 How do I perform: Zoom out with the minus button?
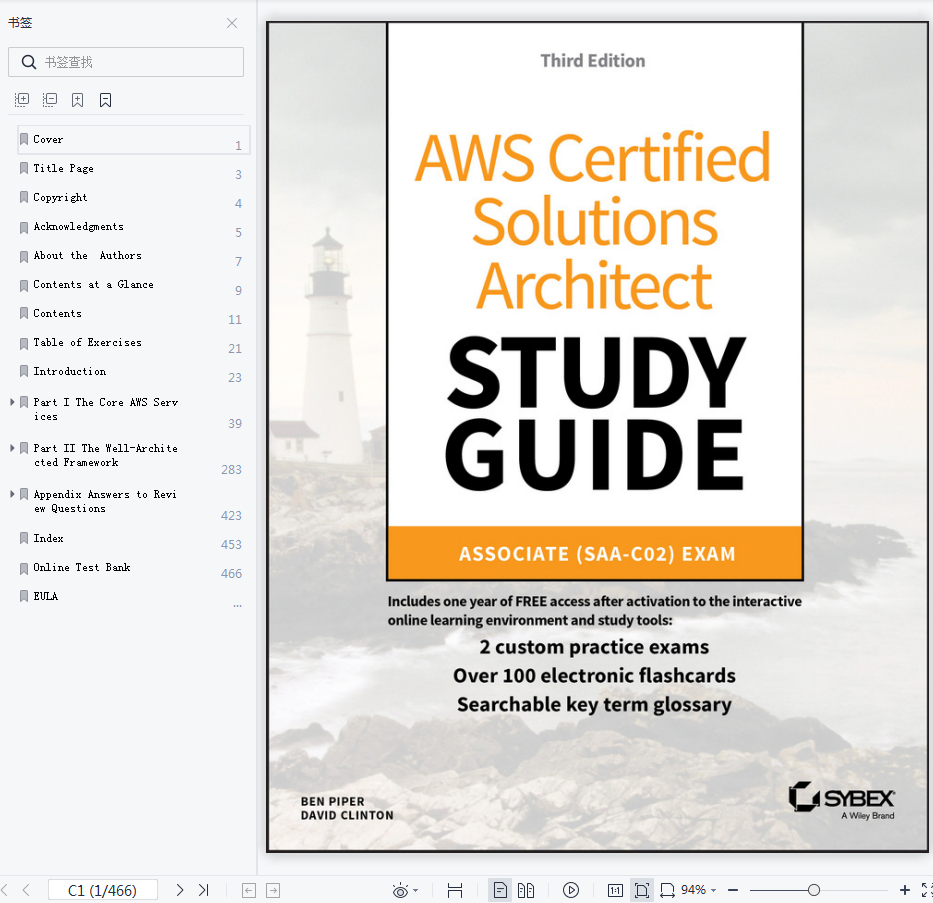(733, 891)
